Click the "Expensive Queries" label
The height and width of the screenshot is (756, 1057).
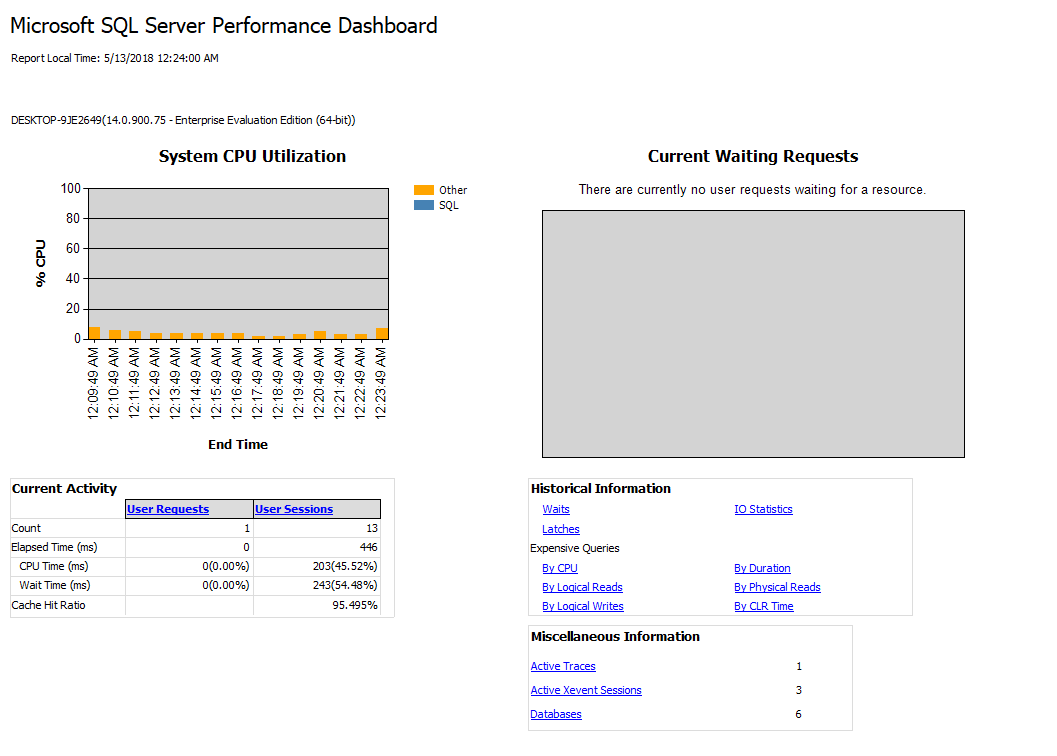point(575,548)
